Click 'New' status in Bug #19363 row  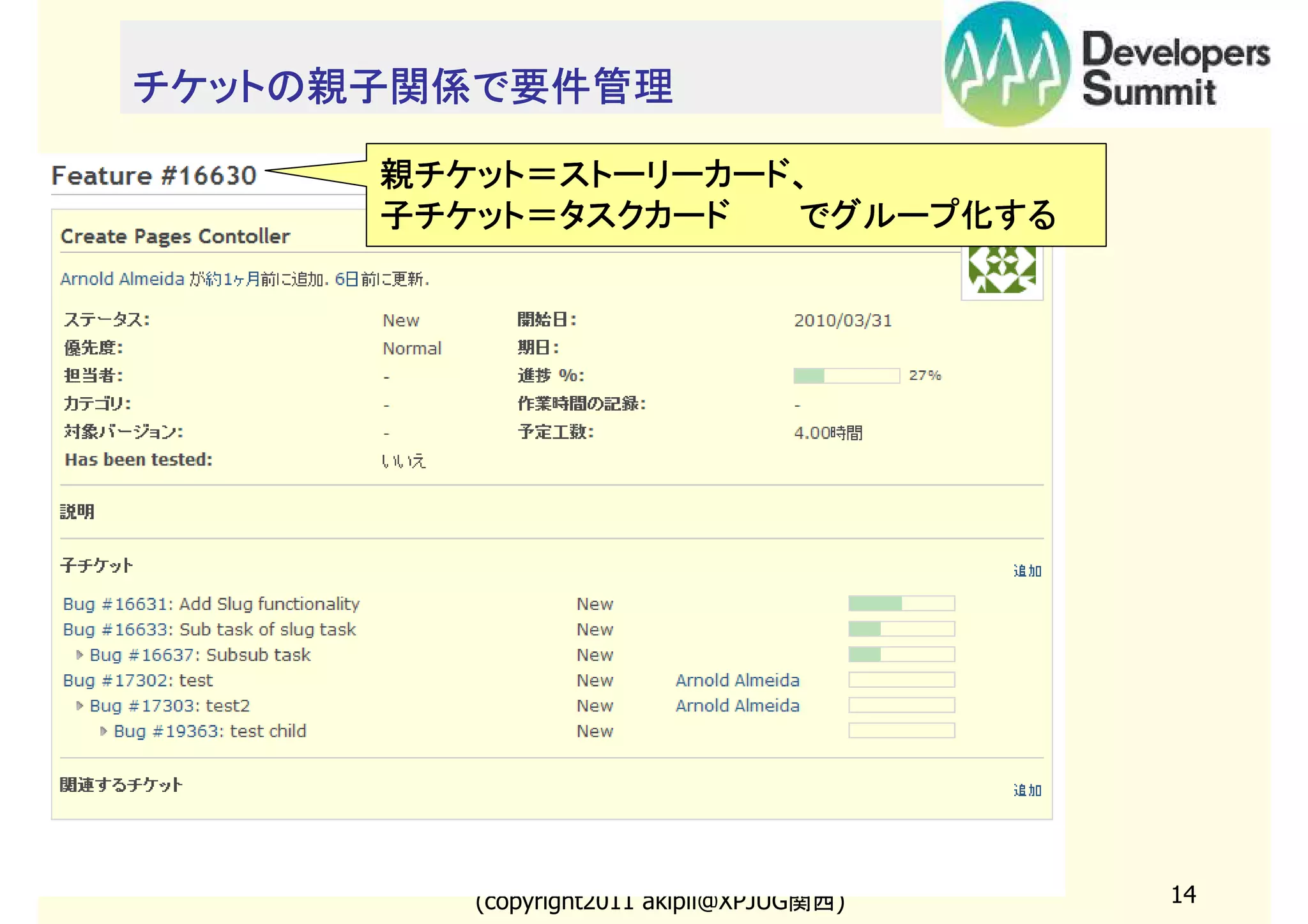(595, 731)
